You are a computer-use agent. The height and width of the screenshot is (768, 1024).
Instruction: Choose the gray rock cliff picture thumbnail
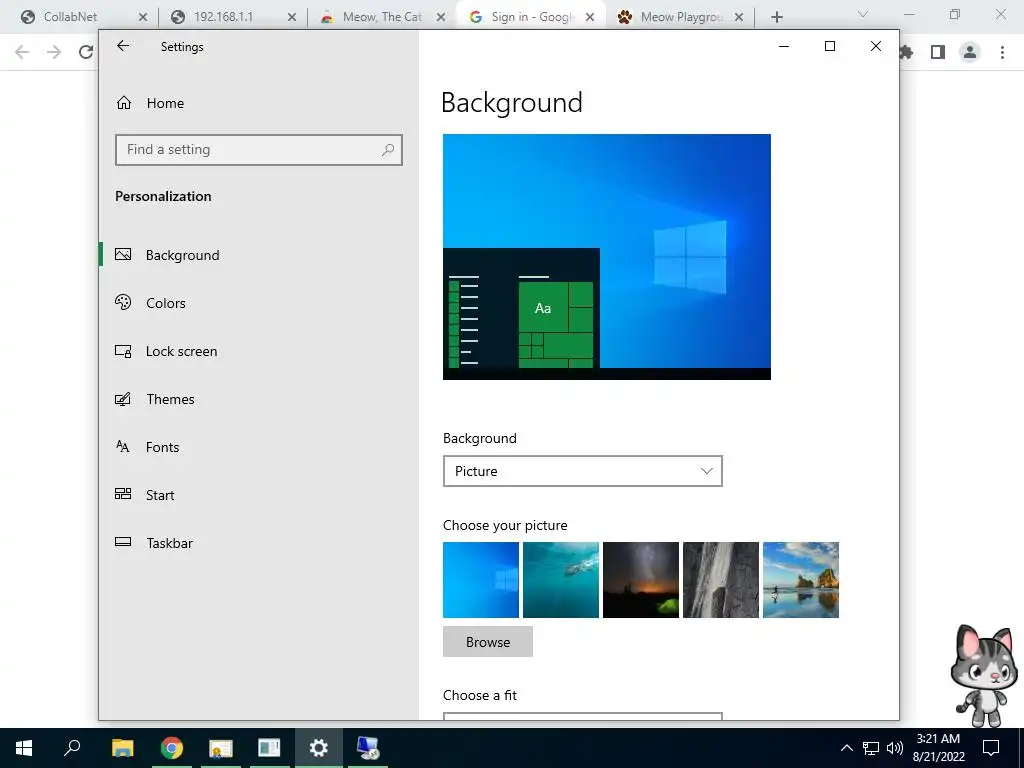pos(721,580)
